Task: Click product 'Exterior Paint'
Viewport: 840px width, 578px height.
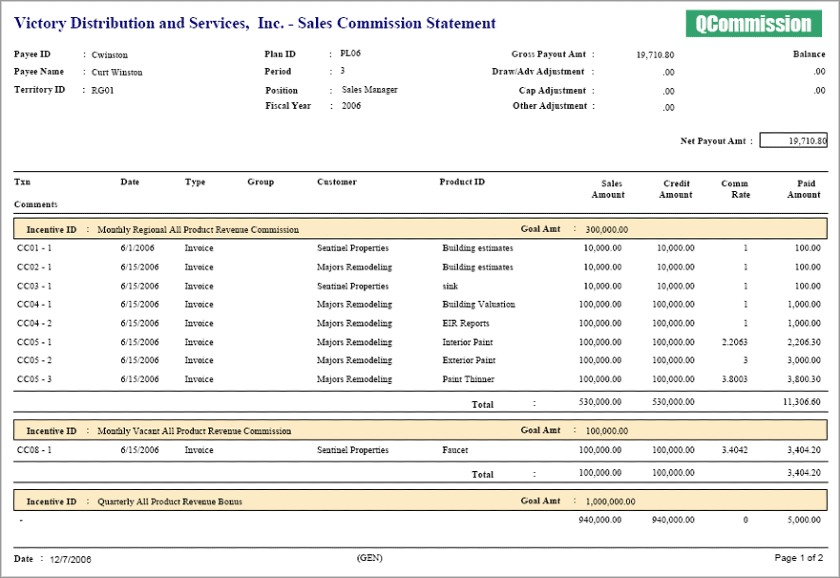Action: [469, 360]
